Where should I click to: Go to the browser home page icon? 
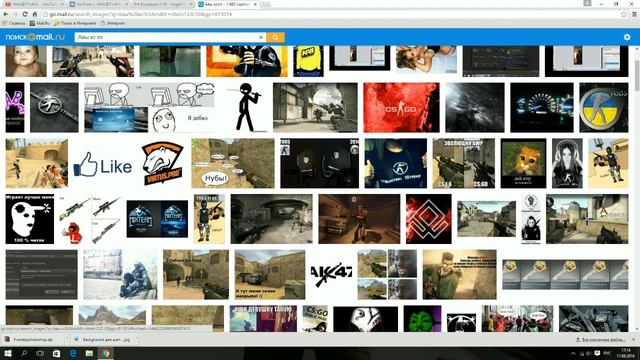pos(35,14)
